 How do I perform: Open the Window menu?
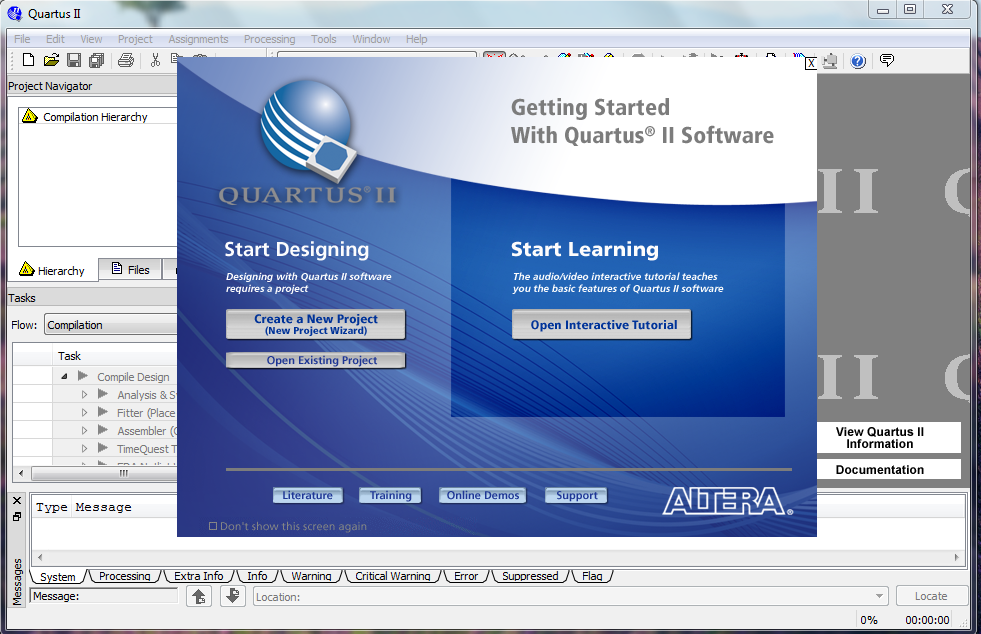coord(371,39)
